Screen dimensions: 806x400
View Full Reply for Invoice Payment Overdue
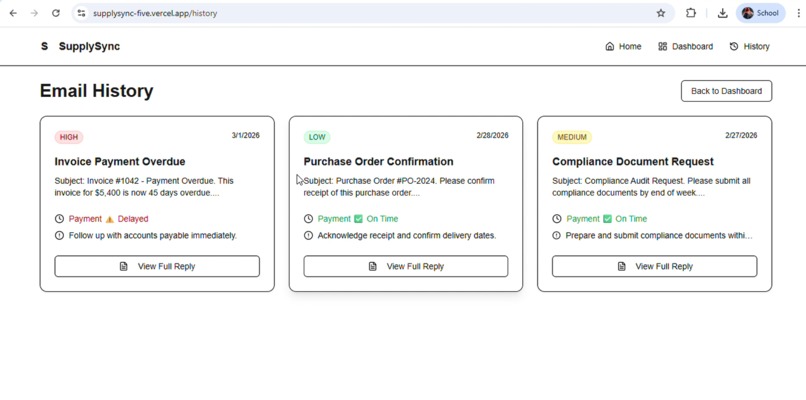point(157,266)
